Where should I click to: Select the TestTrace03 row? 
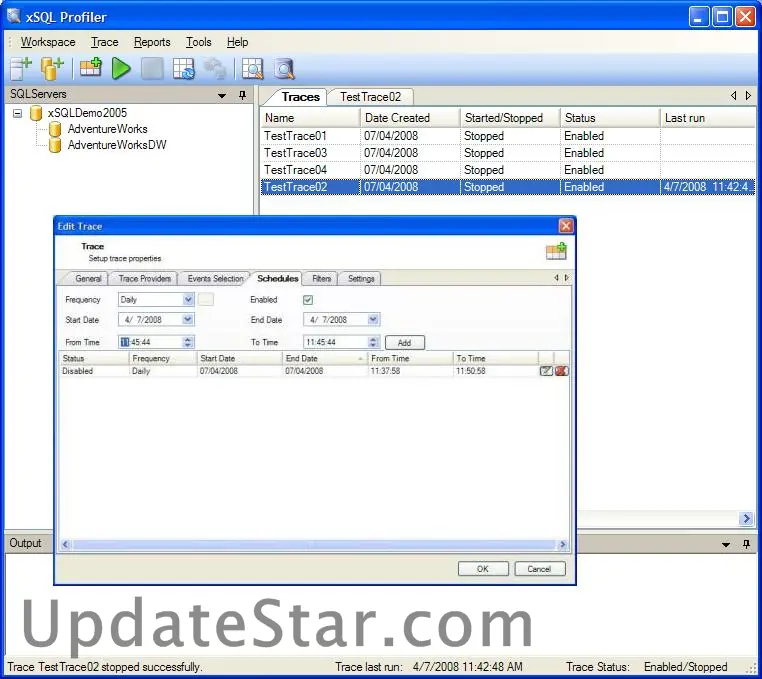pos(507,153)
